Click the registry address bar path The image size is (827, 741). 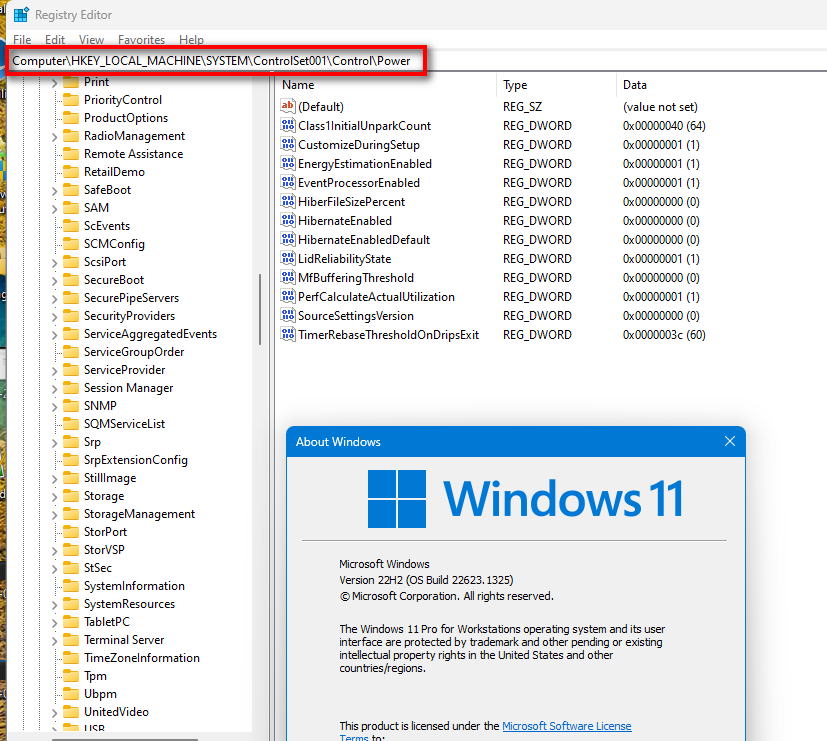point(211,61)
